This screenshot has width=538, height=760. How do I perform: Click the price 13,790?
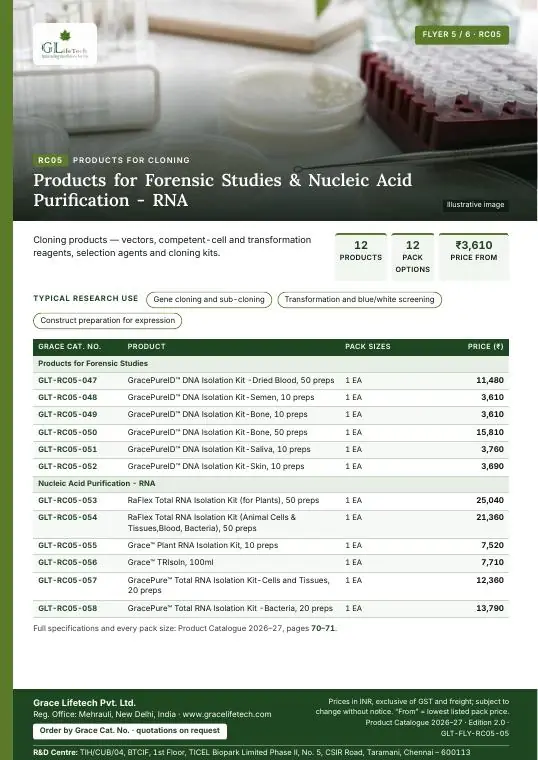[x=490, y=608]
